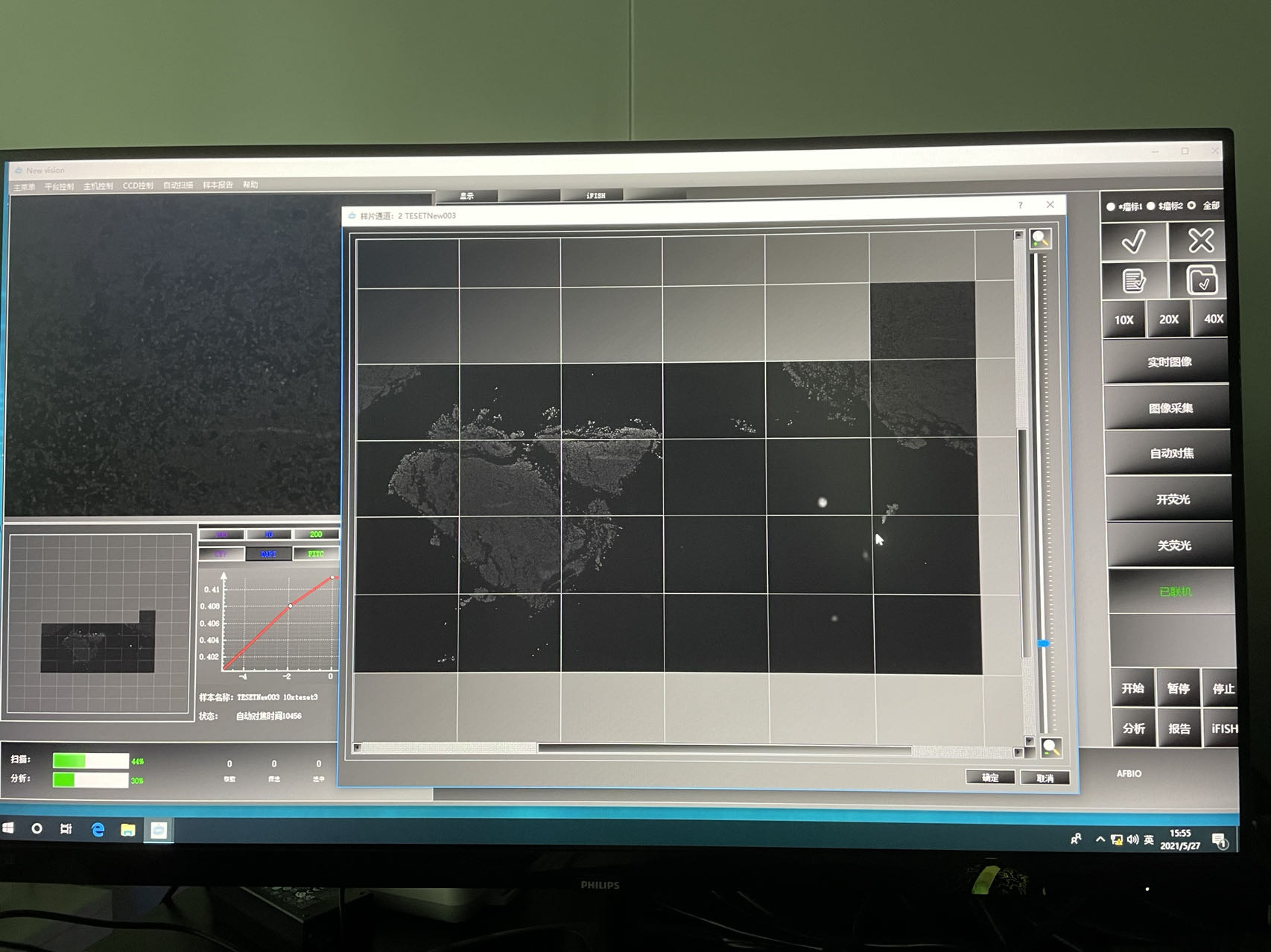The height and width of the screenshot is (952, 1271).
Task: Click the taskbar clock showing 15:55
Action: tap(1179, 840)
